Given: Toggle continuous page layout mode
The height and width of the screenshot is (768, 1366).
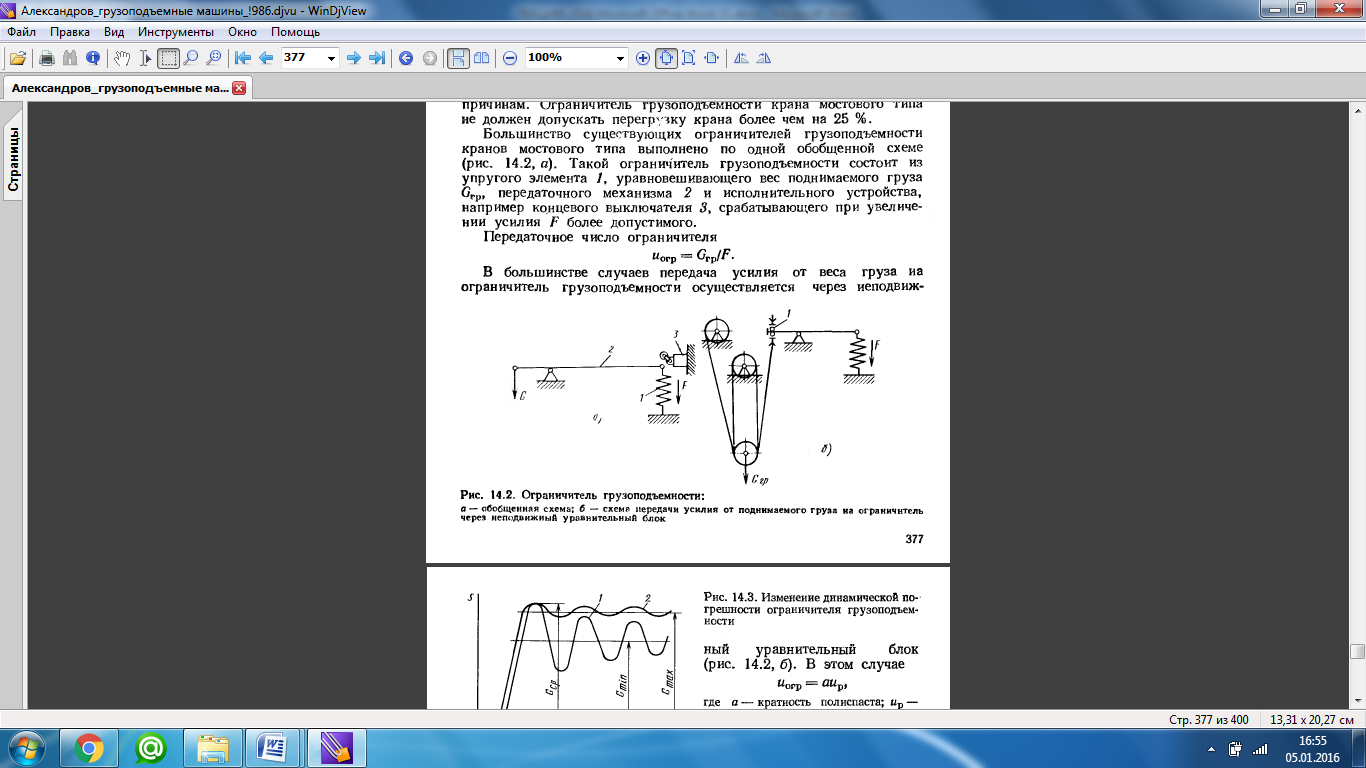Looking at the screenshot, I should point(458,58).
